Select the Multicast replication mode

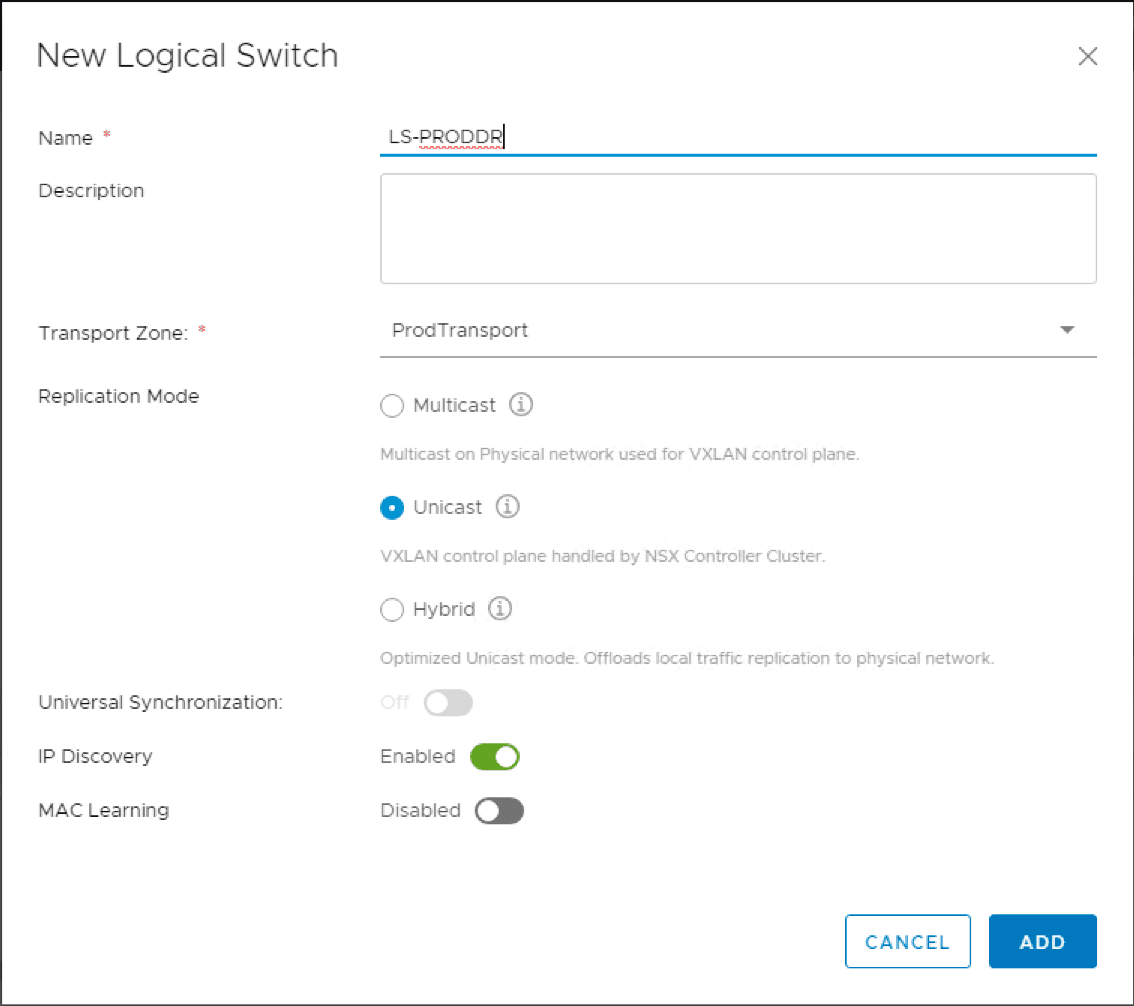point(392,405)
